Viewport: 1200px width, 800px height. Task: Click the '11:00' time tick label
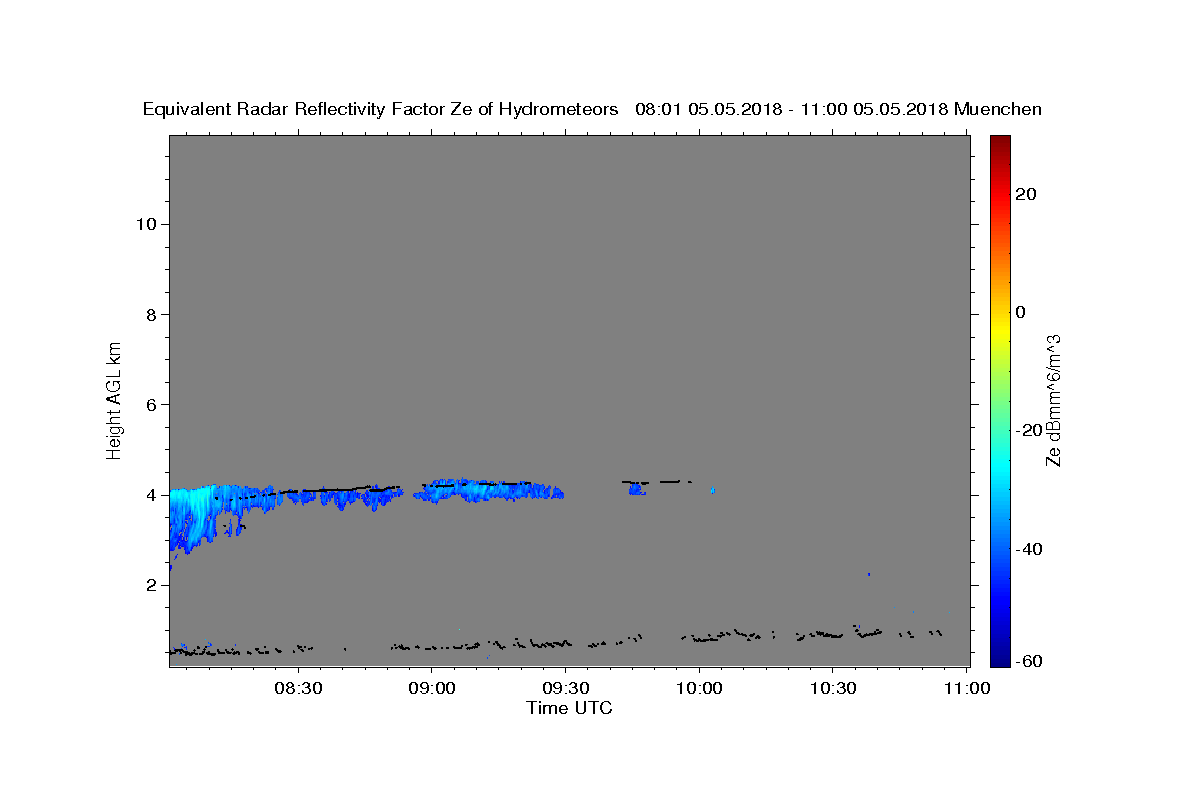966,688
